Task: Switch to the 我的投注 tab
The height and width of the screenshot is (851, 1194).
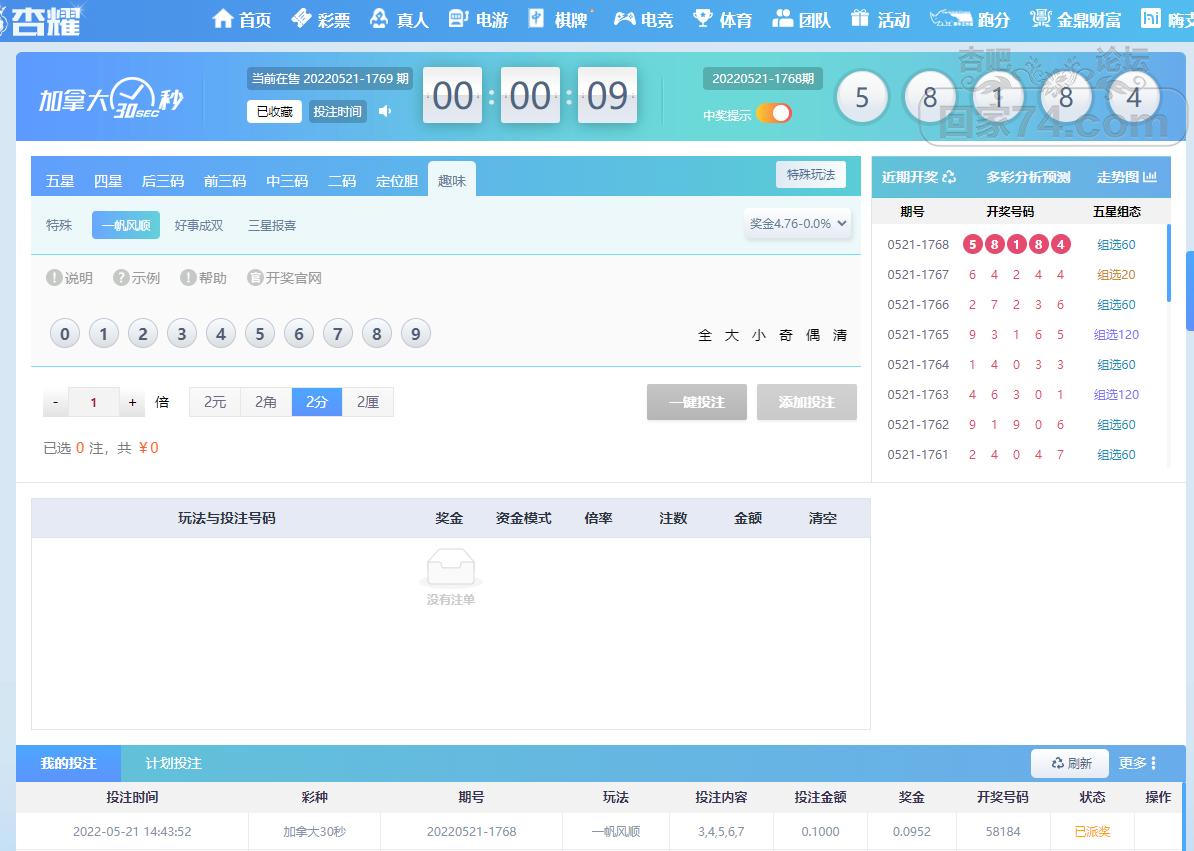Action: 68,763
